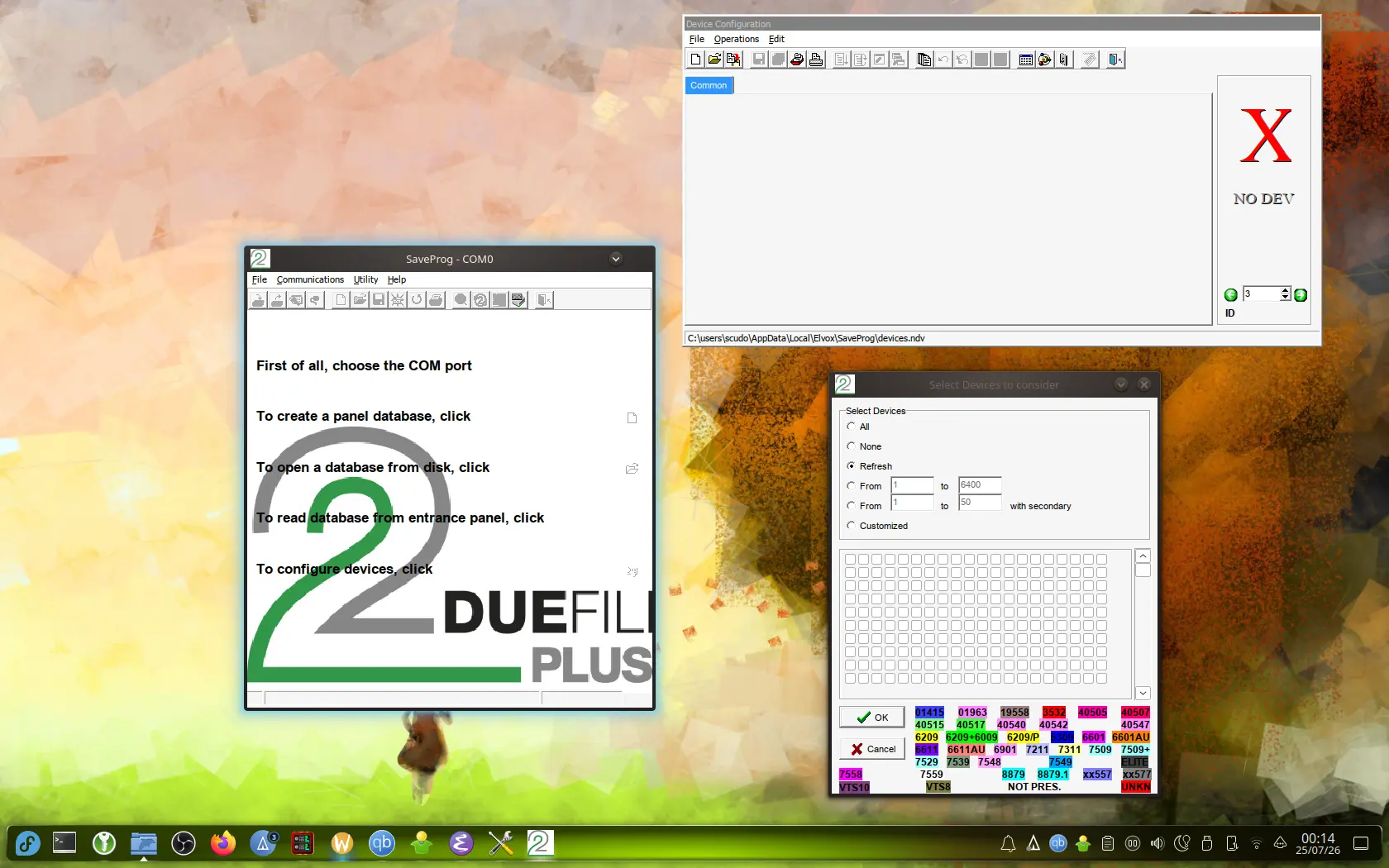Image resolution: width=1389 pixels, height=868 pixels.
Task: Click download-to-device icon, first in SaveProg toolbar
Action: point(258,300)
